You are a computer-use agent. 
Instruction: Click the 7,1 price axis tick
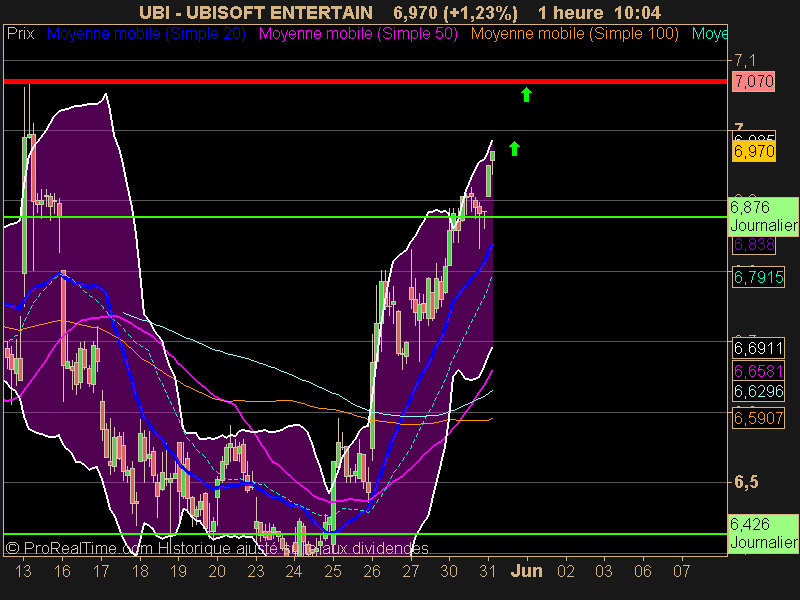pyautogui.click(x=745, y=61)
